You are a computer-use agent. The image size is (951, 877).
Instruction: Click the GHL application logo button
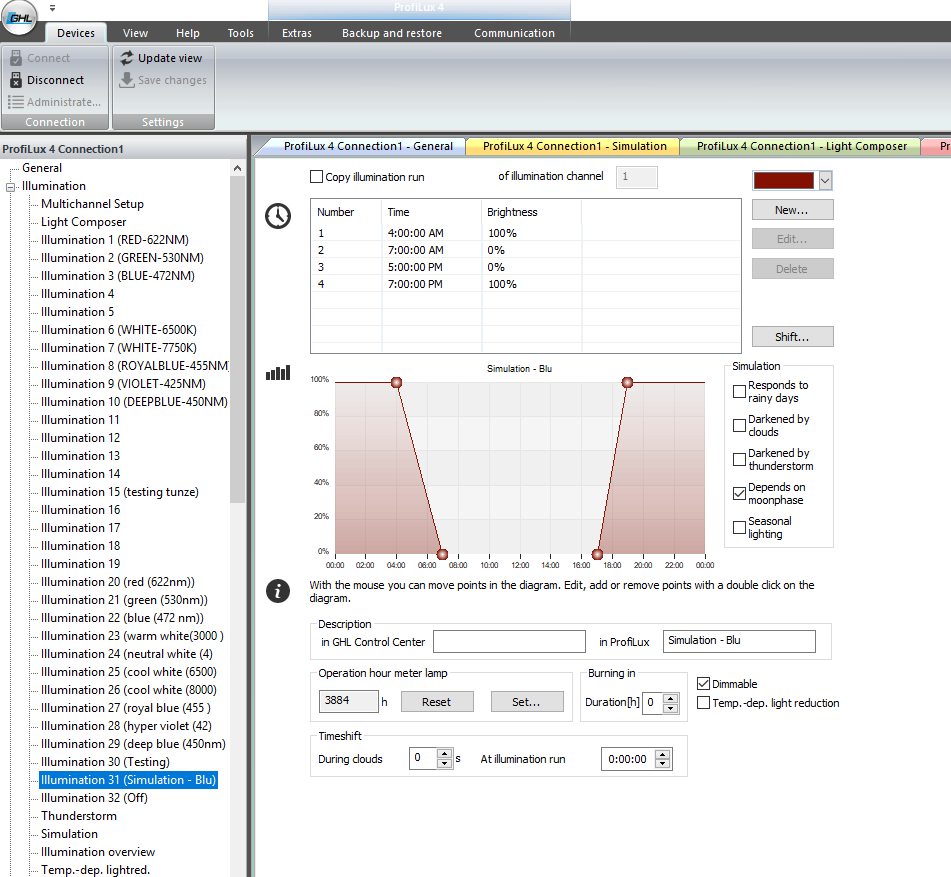pyautogui.click(x=19, y=17)
